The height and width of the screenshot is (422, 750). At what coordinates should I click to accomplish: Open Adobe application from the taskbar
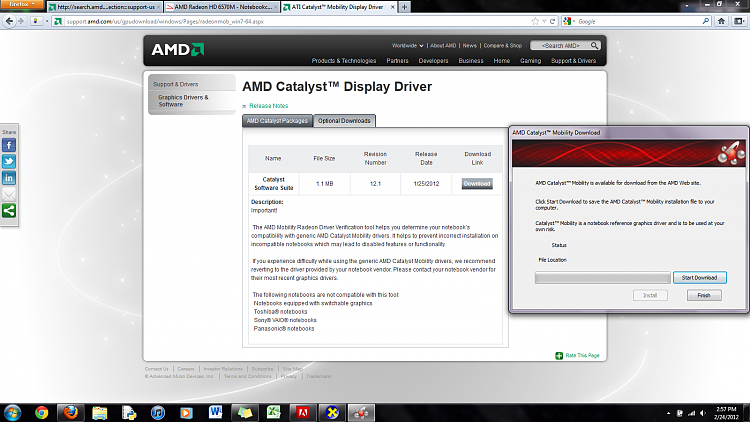pos(303,412)
